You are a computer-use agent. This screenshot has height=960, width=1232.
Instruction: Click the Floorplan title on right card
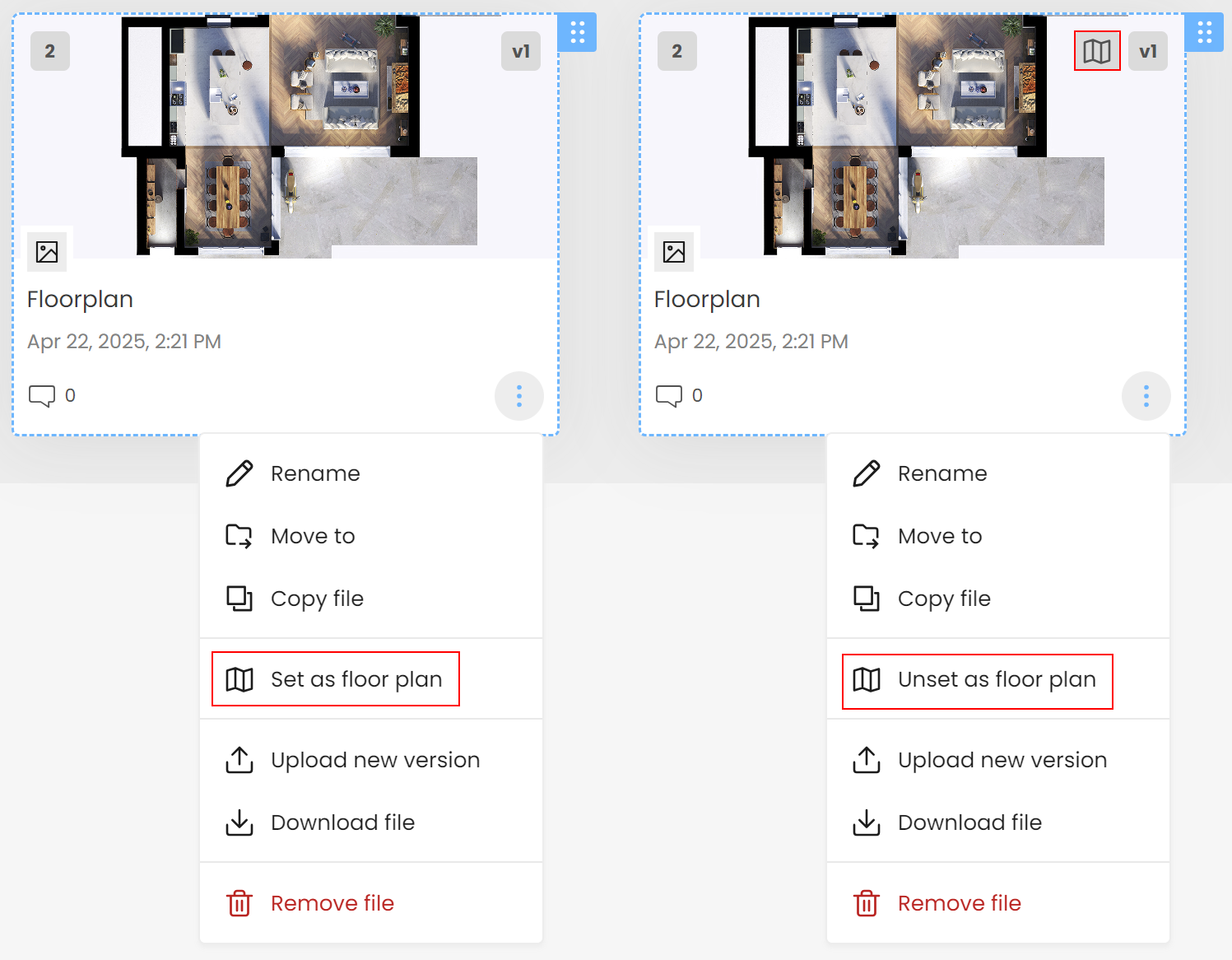pos(707,300)
